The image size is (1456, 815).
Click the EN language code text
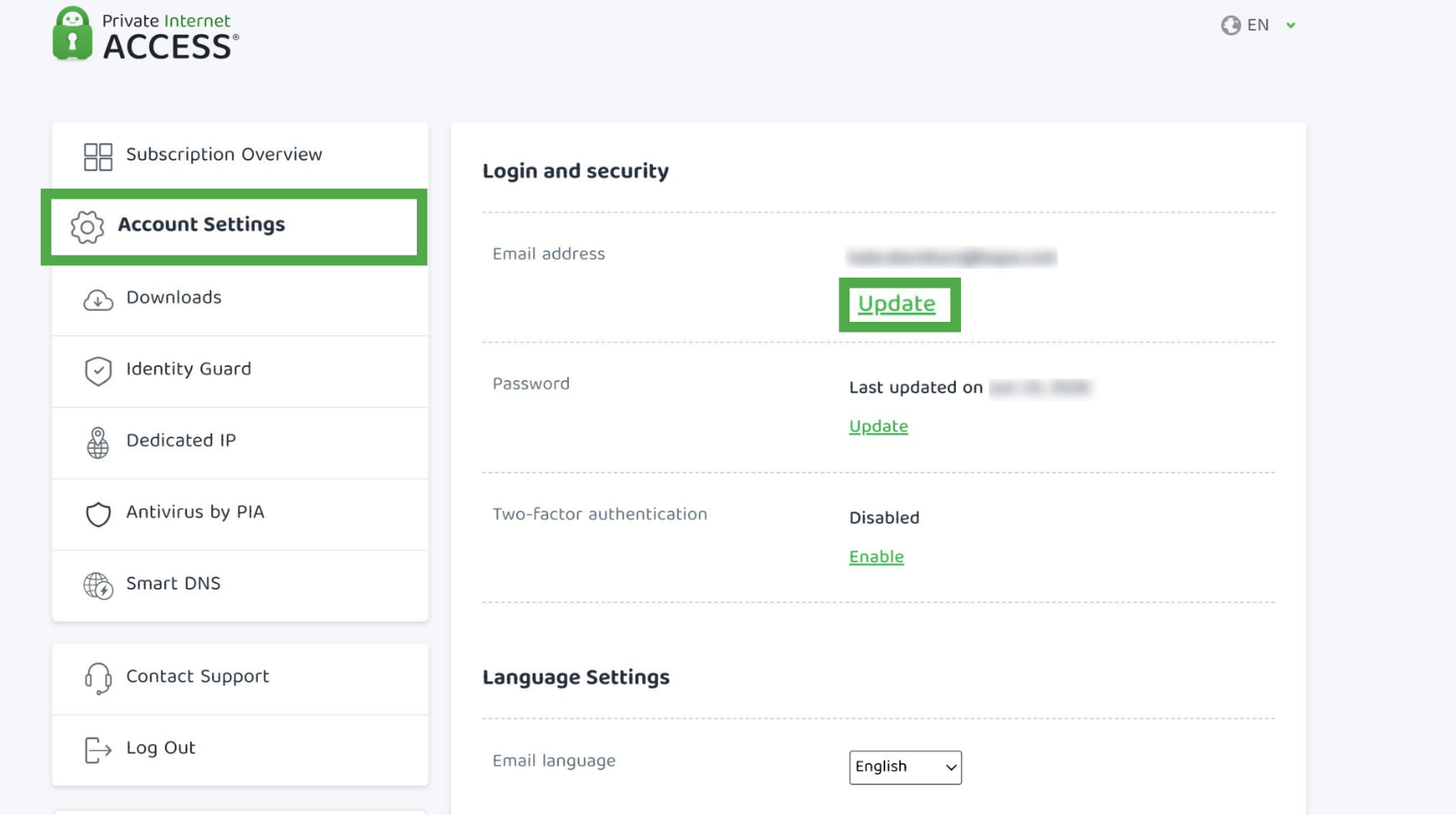(1258, 26)
